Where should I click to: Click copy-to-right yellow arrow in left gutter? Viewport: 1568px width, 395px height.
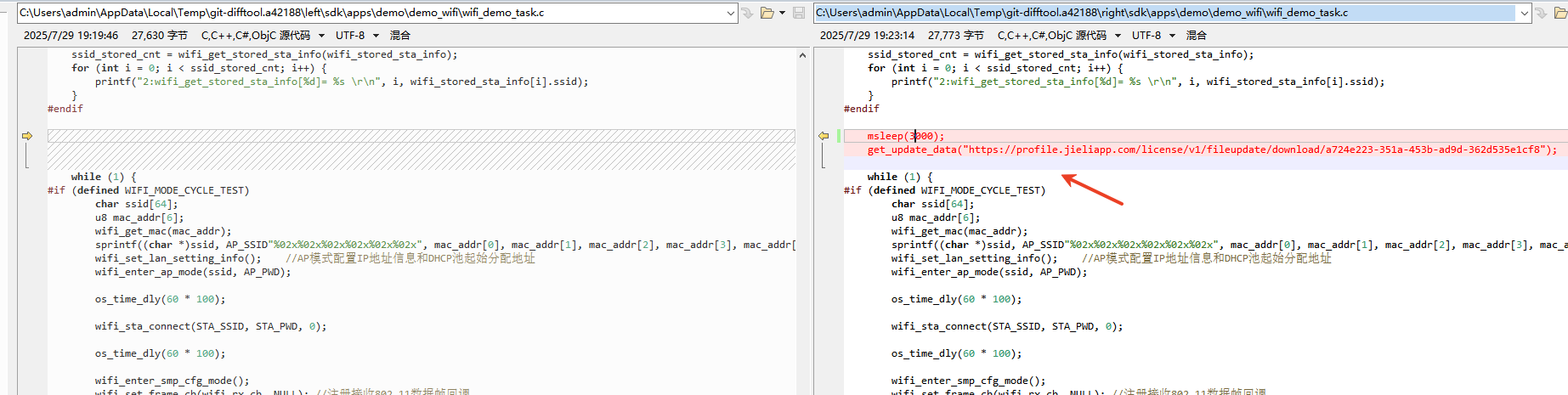pos(27,136)
